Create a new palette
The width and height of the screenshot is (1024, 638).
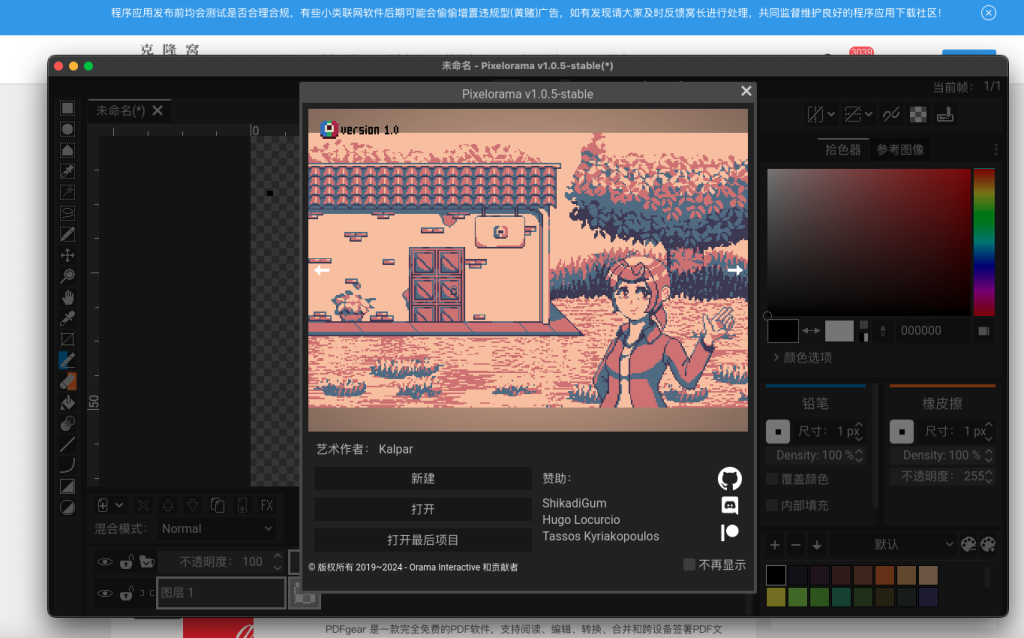988,545
